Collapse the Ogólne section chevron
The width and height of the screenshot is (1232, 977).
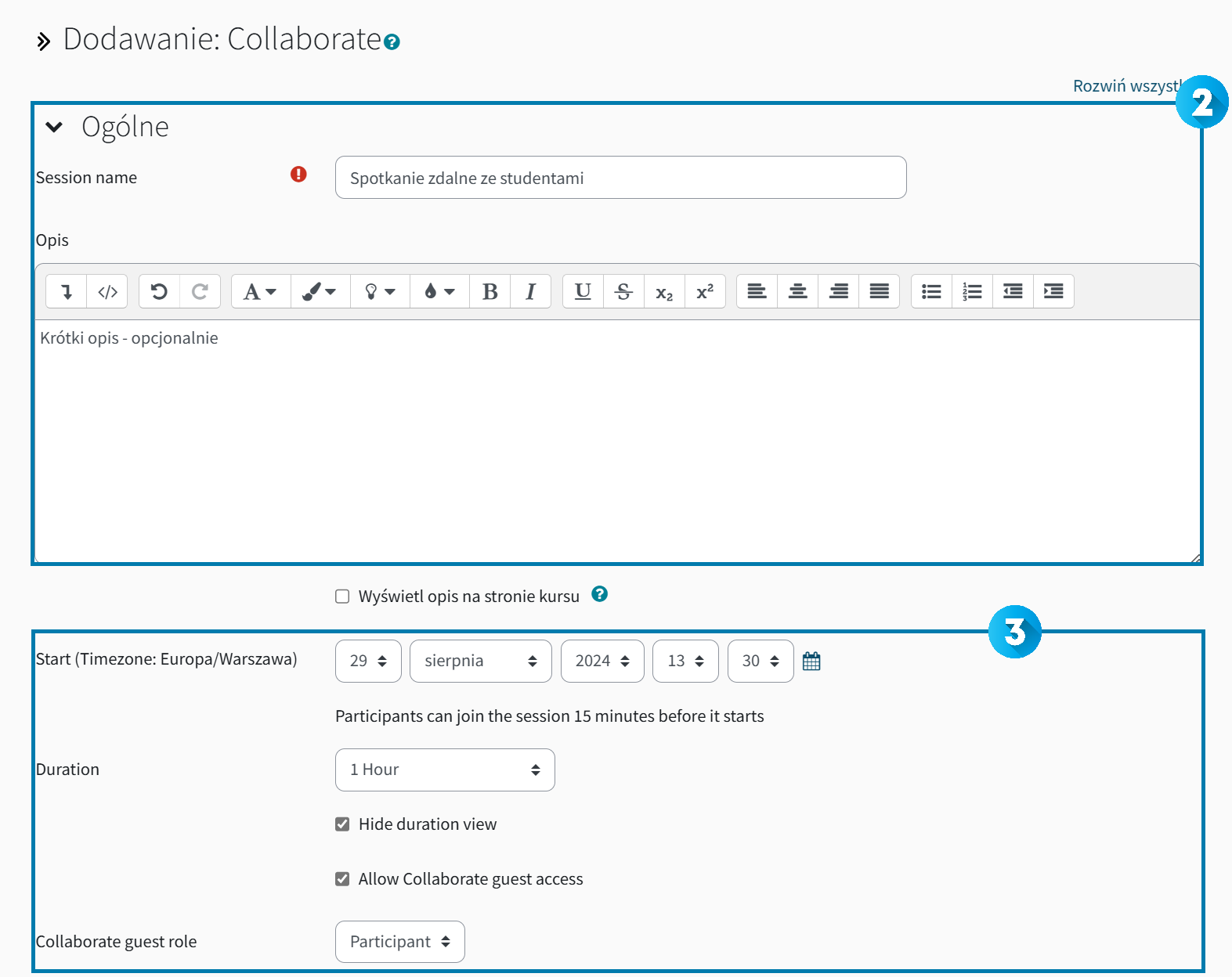point(54,127)
